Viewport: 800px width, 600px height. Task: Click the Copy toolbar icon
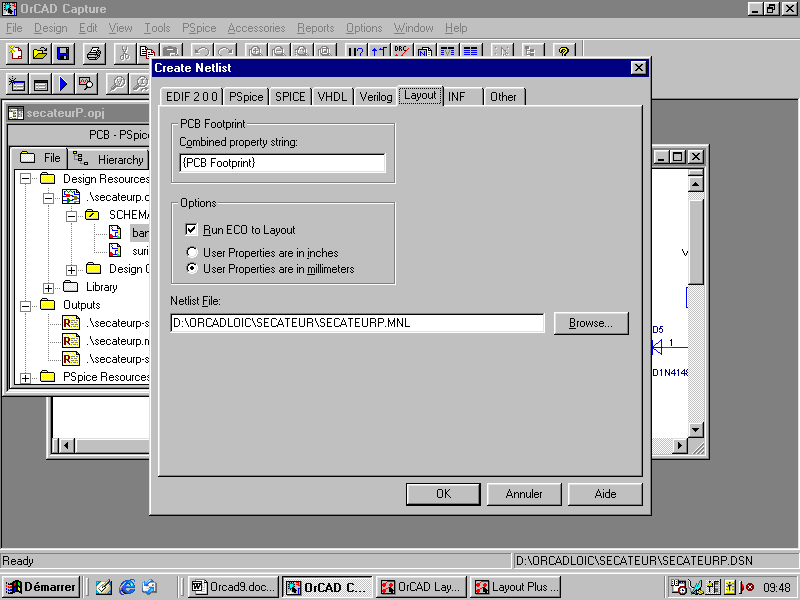pyautogui.click(x=147, y=52)
